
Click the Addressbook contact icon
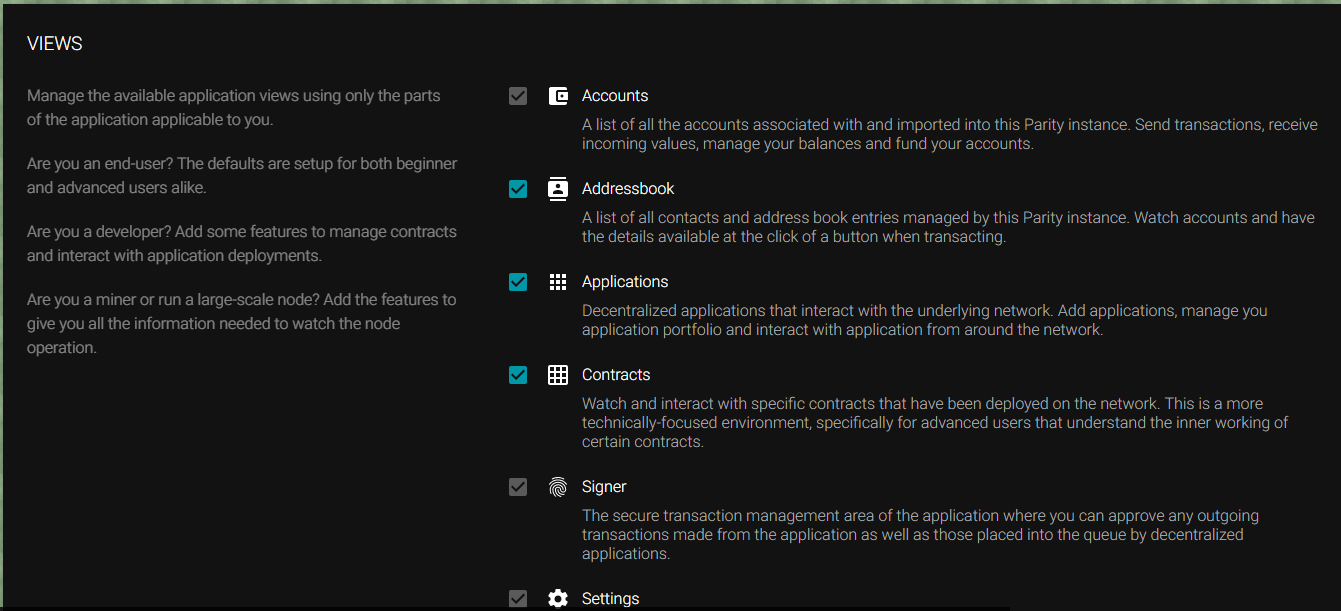[558, 189]
